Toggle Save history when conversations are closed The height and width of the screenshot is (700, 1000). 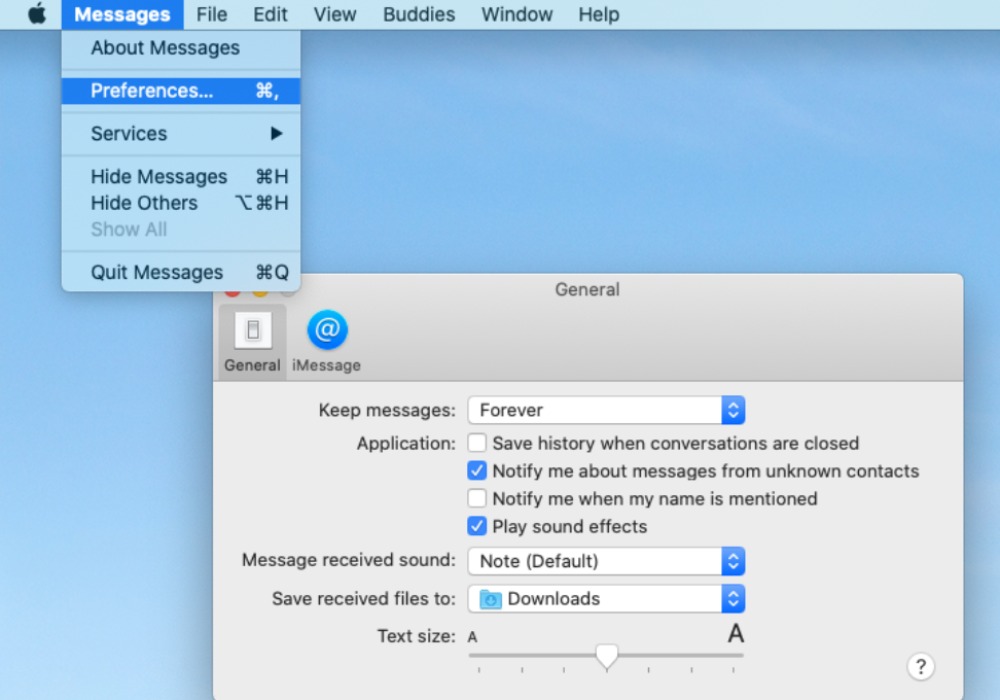pyautogui.click(x=476, y=443)
